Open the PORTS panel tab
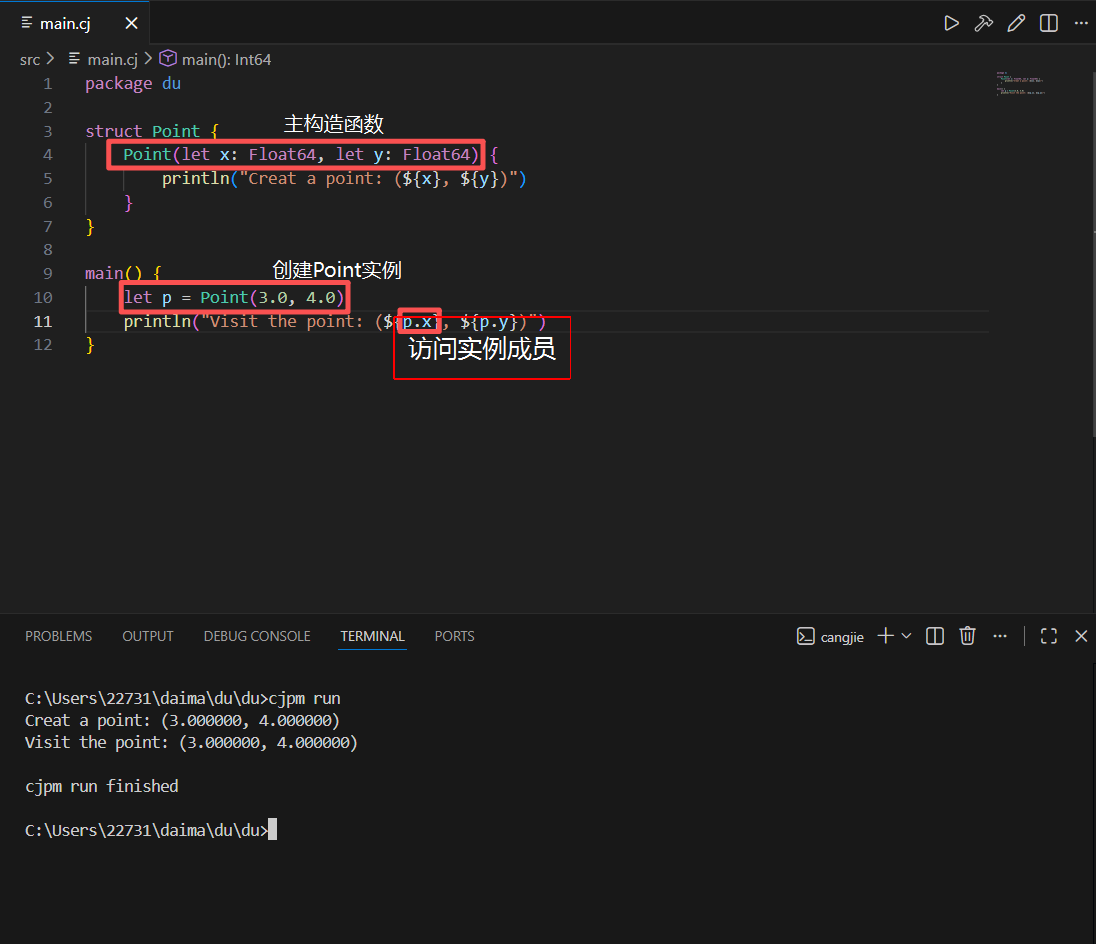The height and width of the screenshot is (944, 1096). coord(454,636)
